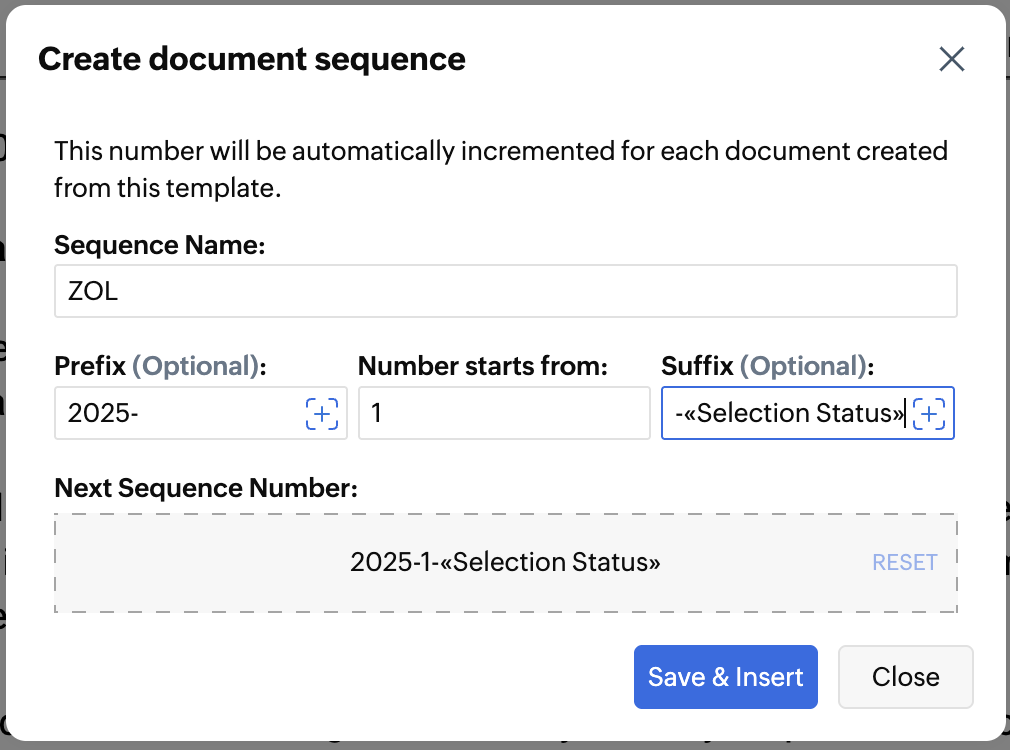Click the Create document sequence title
This screenshot has height=750, width=1010.
coord(252,60)
